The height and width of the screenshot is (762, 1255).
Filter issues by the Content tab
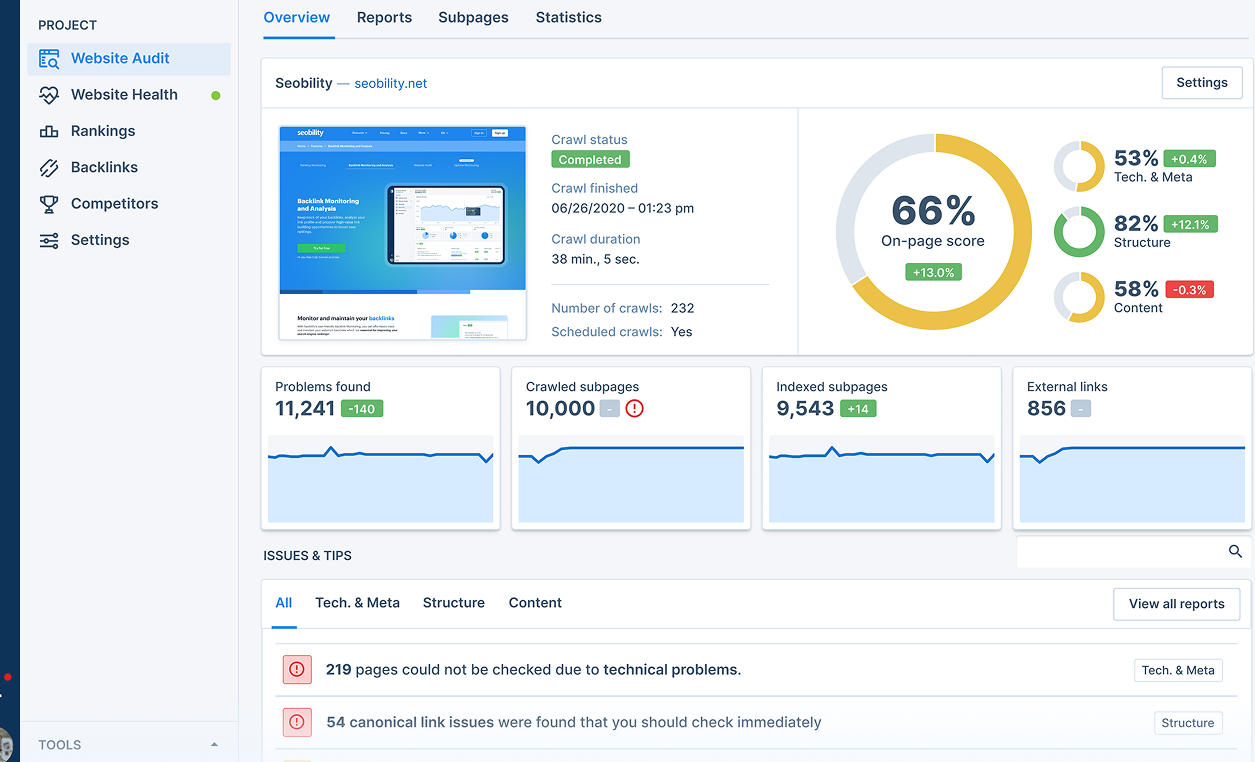tap(534, 602)
